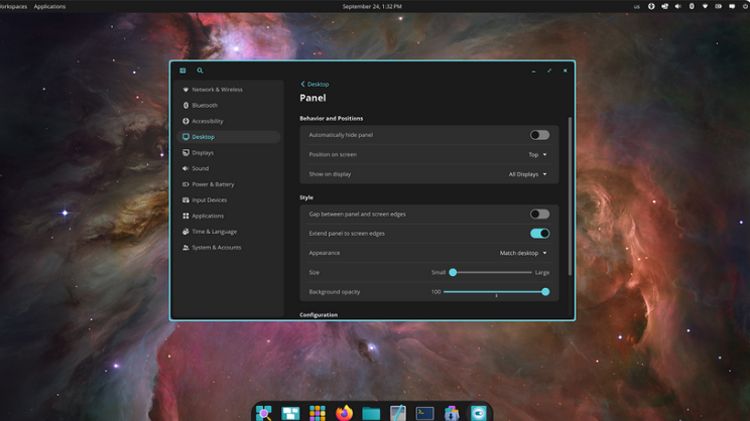Image resolution: width=750 pixels, height=421 pixels.
Task: Launch Firefox from the dock
Action: click(x=344, y=412)
